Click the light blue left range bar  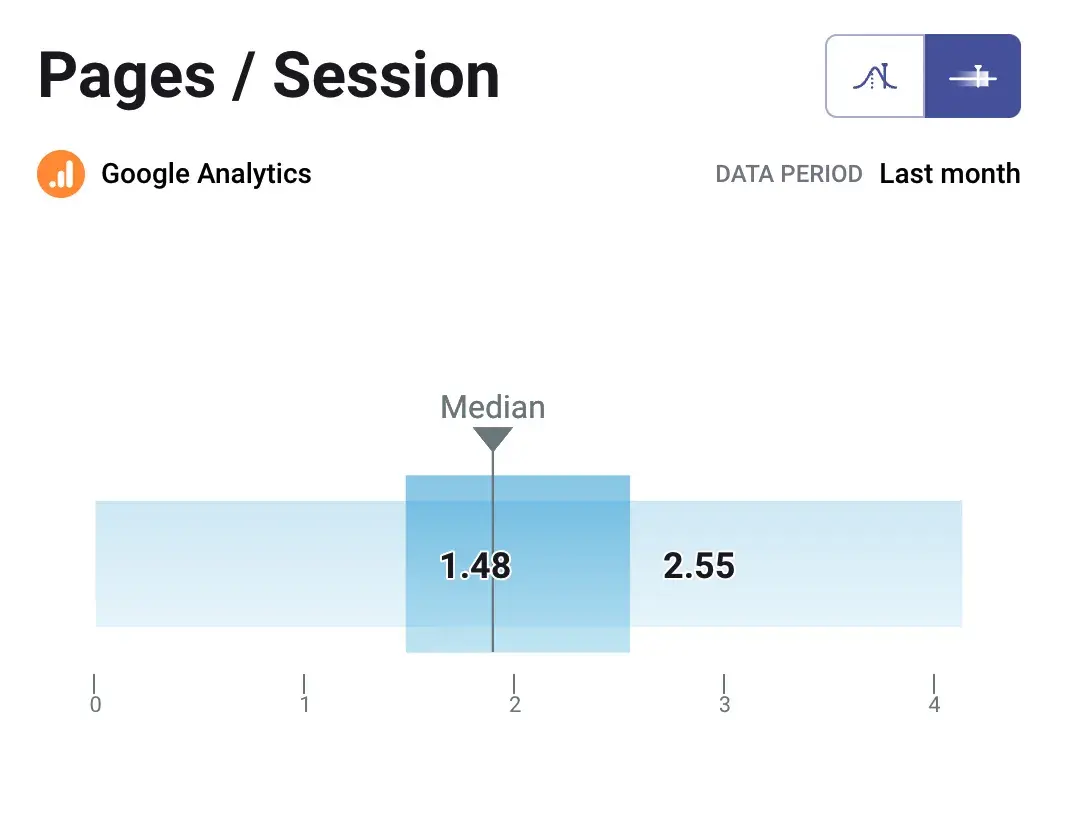point(250,563)
